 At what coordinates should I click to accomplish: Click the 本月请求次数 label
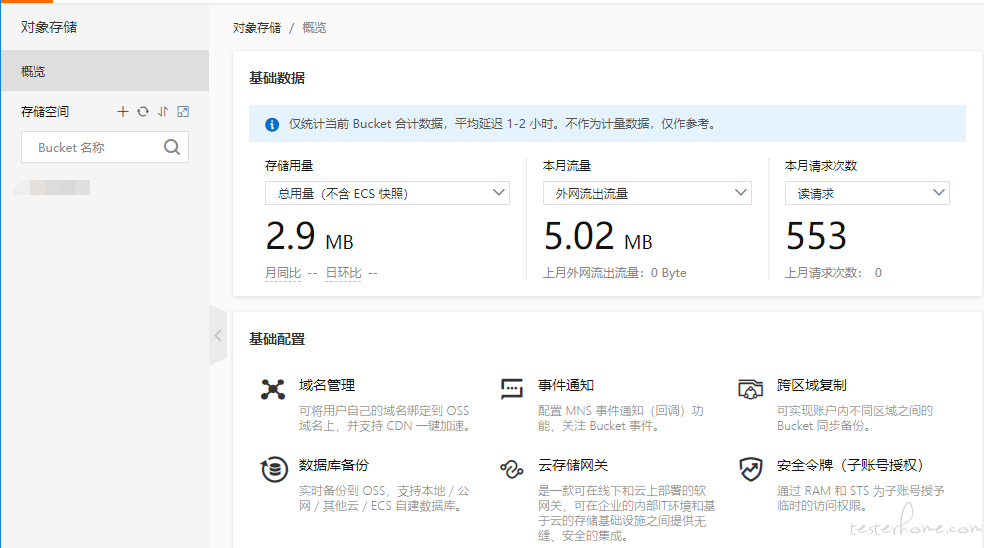tap(821, 166)
